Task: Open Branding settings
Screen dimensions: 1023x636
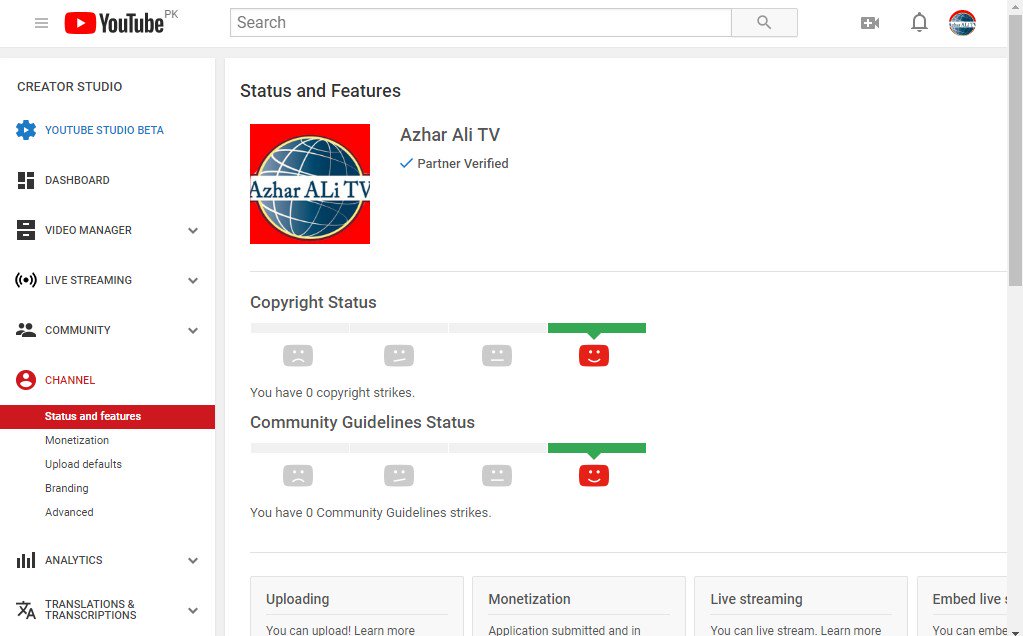Action: [x=67, y=488]
